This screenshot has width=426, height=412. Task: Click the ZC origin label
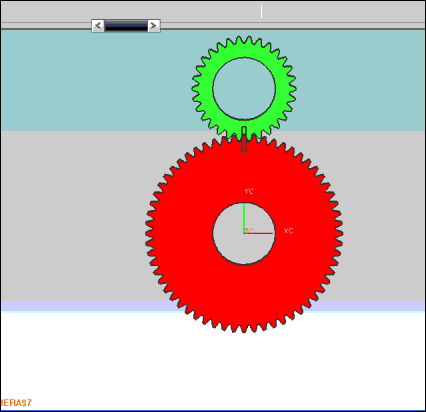[249, 231]
